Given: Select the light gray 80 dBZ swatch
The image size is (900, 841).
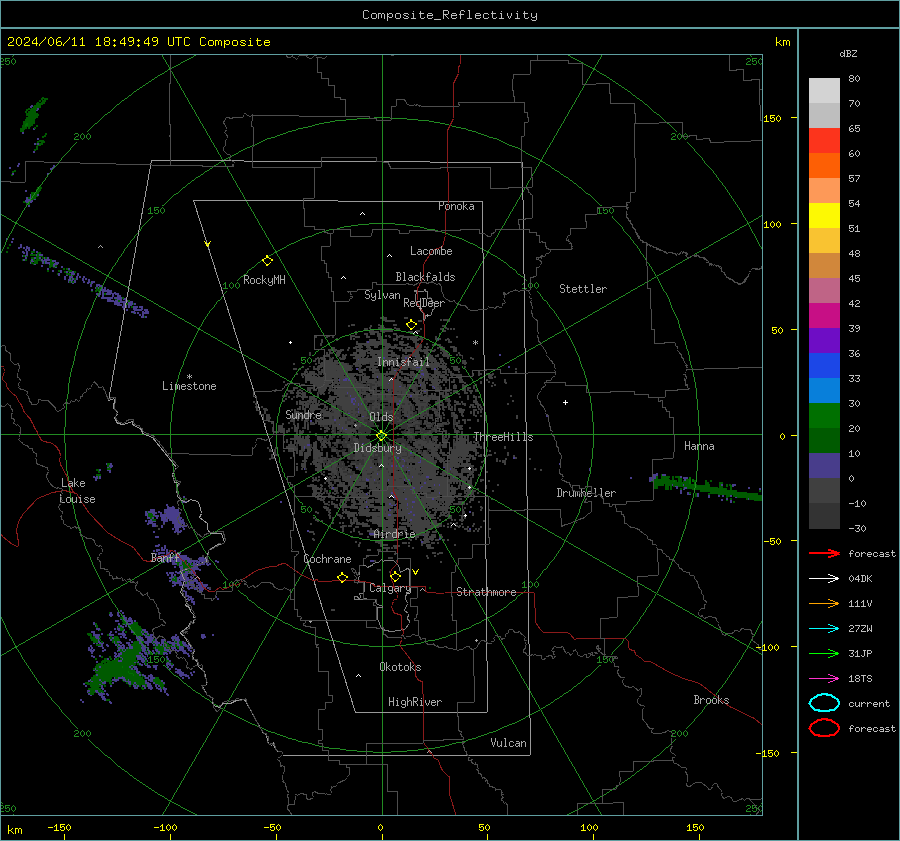Looking at the screenshot, I should pyautogui.click(x=824, y=91).
